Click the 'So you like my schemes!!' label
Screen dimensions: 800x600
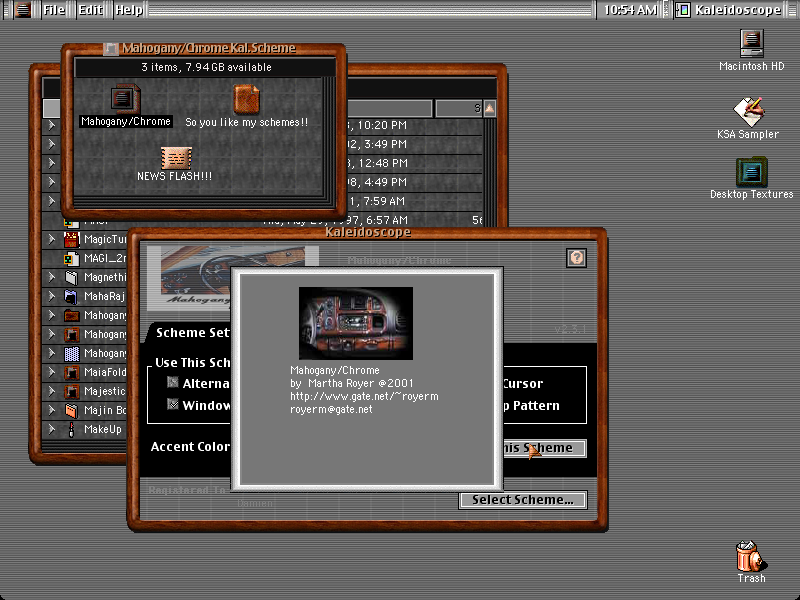(246, 122)
